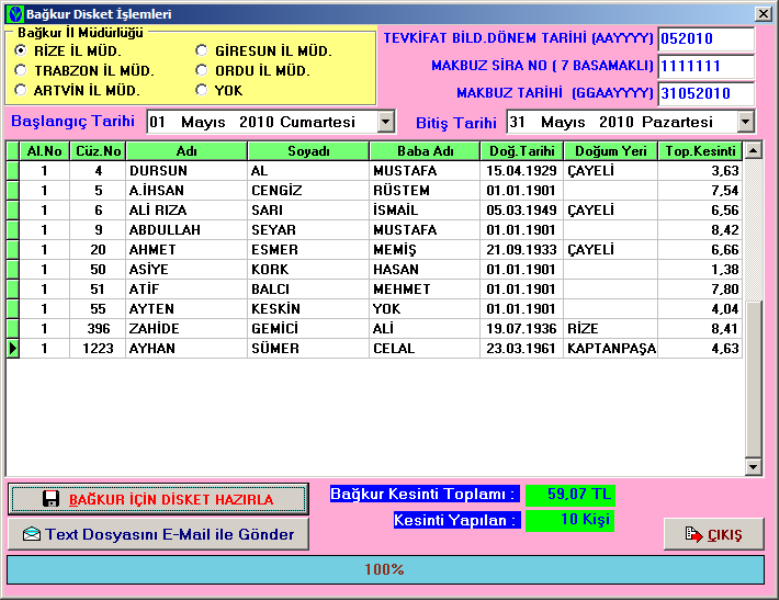Click the name cell ALİ RIZA

click(187, 210)
